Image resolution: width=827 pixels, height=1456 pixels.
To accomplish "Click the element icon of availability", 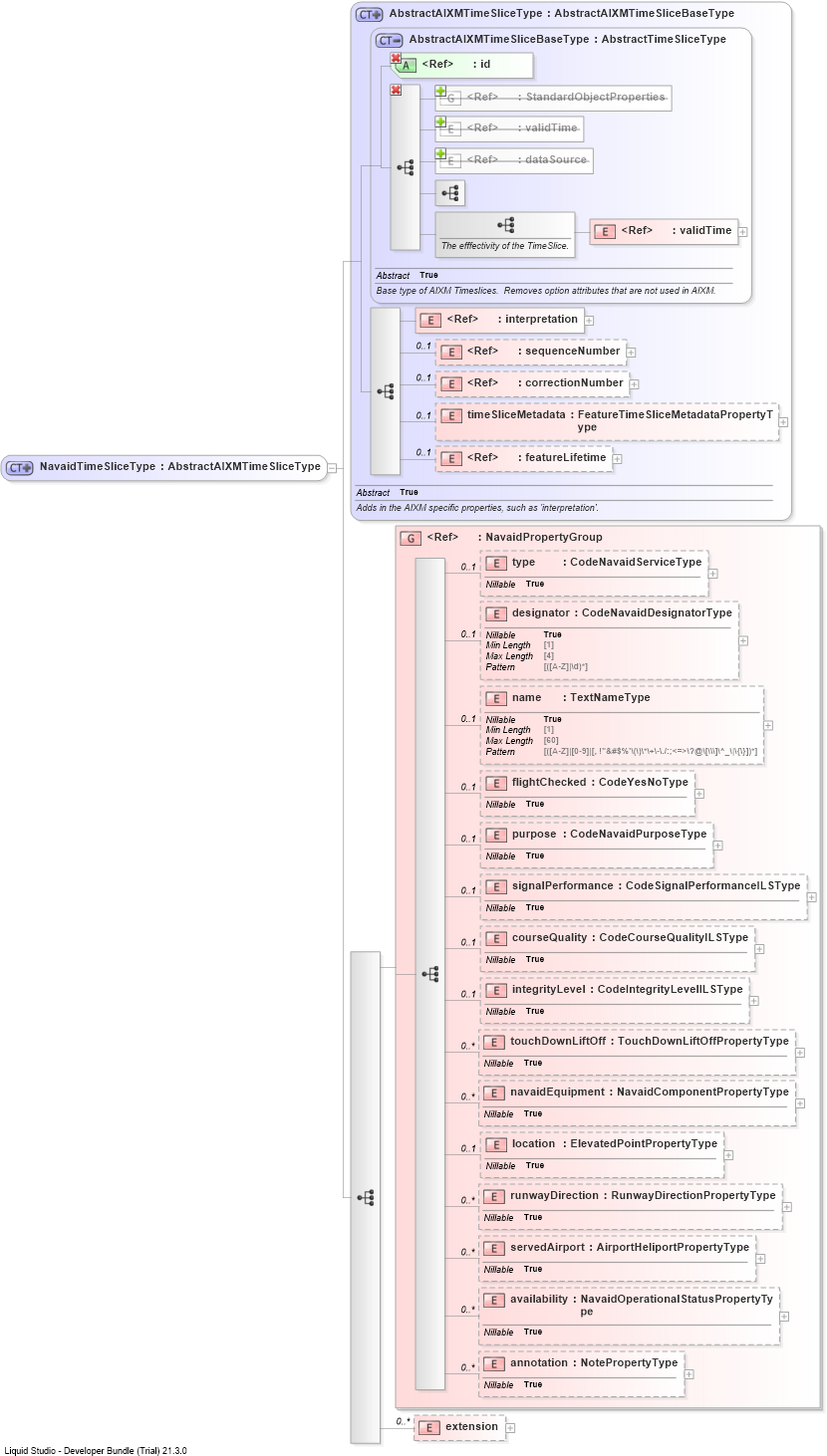I will 494,1300.
